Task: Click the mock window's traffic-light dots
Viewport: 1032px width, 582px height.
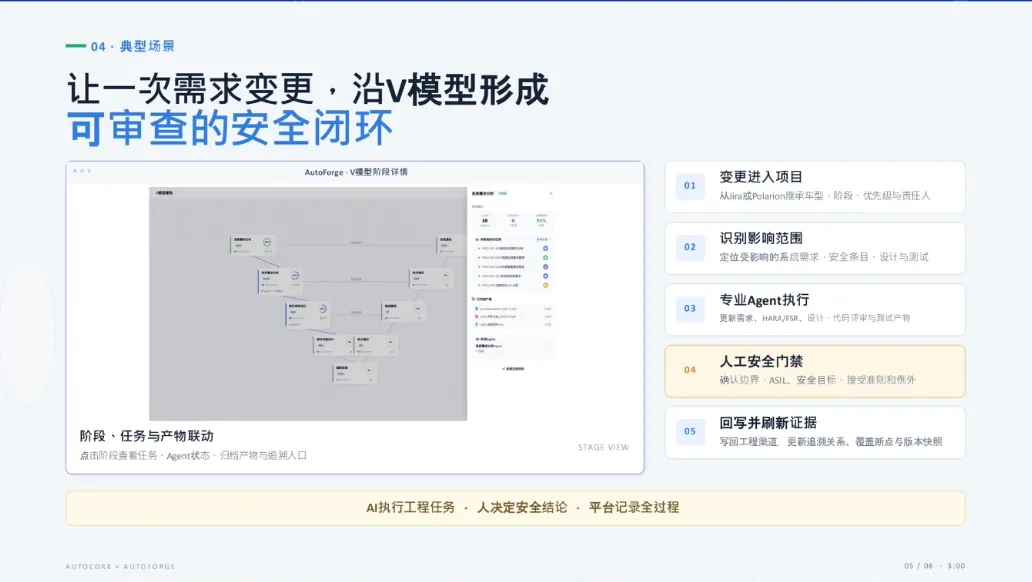Action: pyautogui.click(x=82, y=171)
